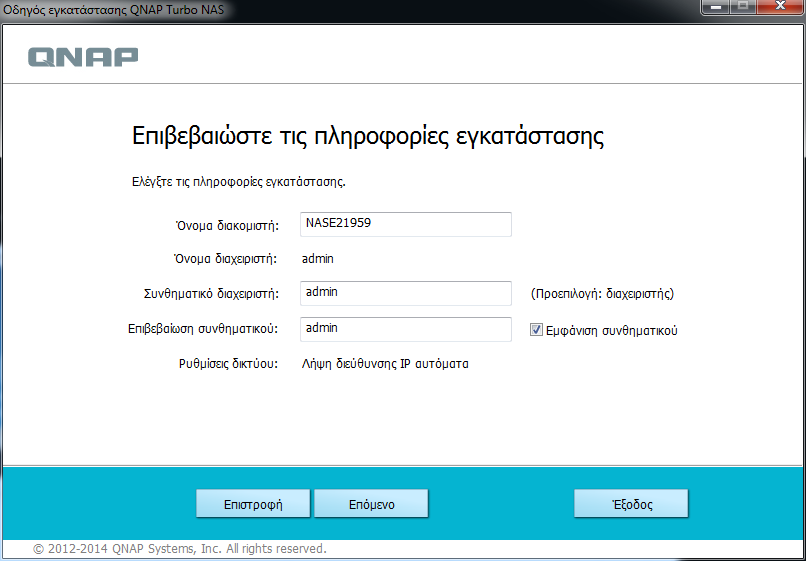Click the Συνθηματικό διαχειριστή label
This screenshot has width=806, height=561.
[211, 294]
